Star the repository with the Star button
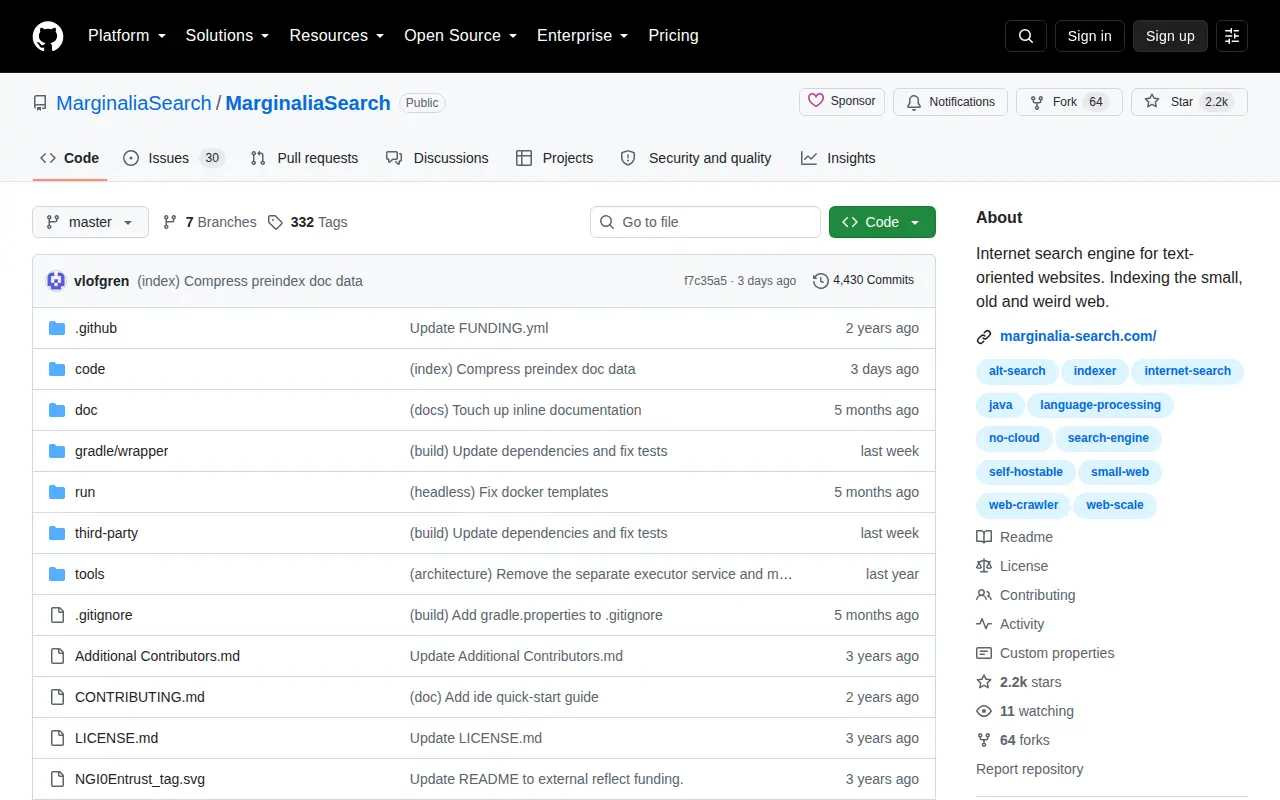The height and width of the screenshot is (800, 1280). click(1189, 102)
